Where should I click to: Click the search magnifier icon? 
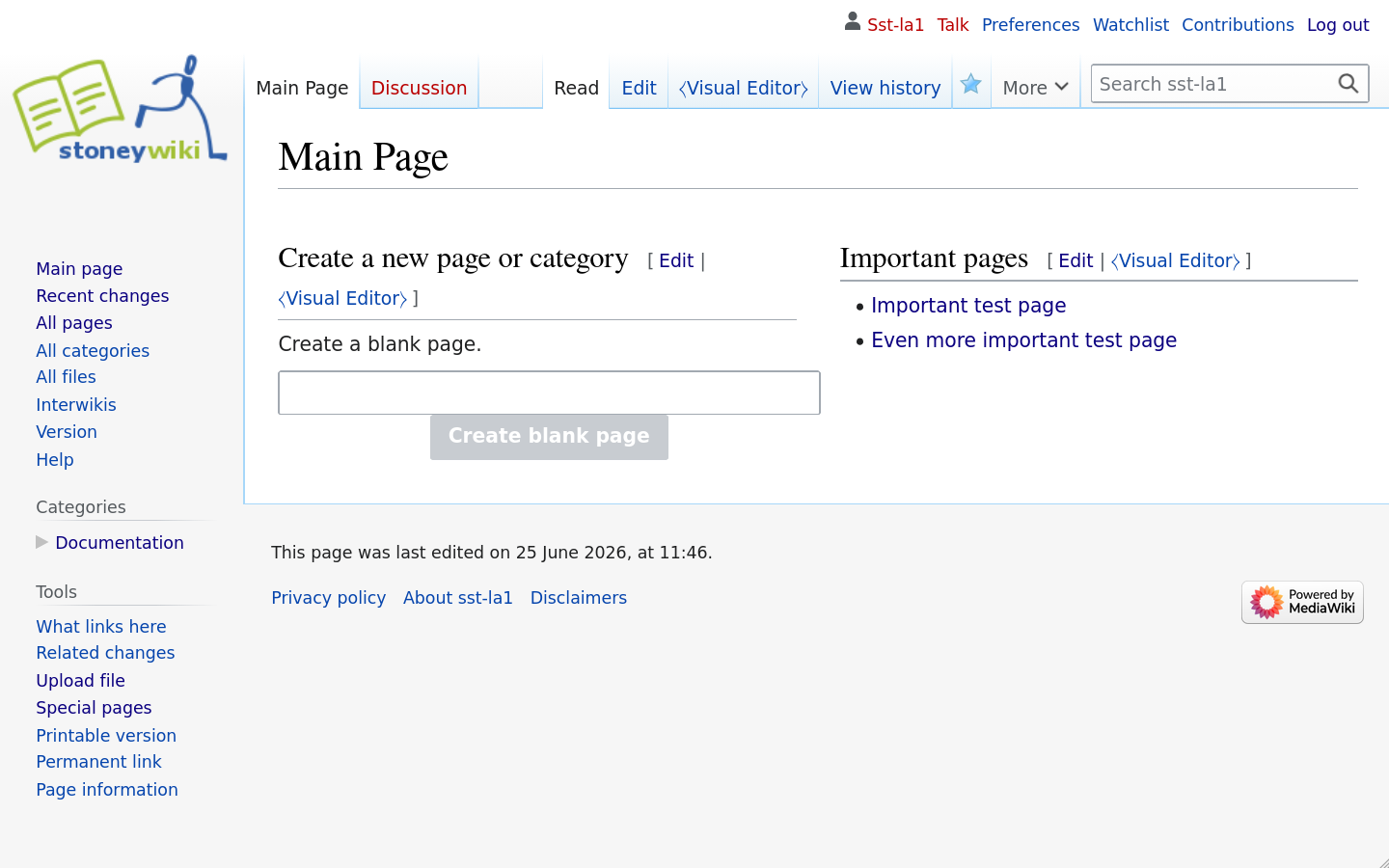[1348, 84]
